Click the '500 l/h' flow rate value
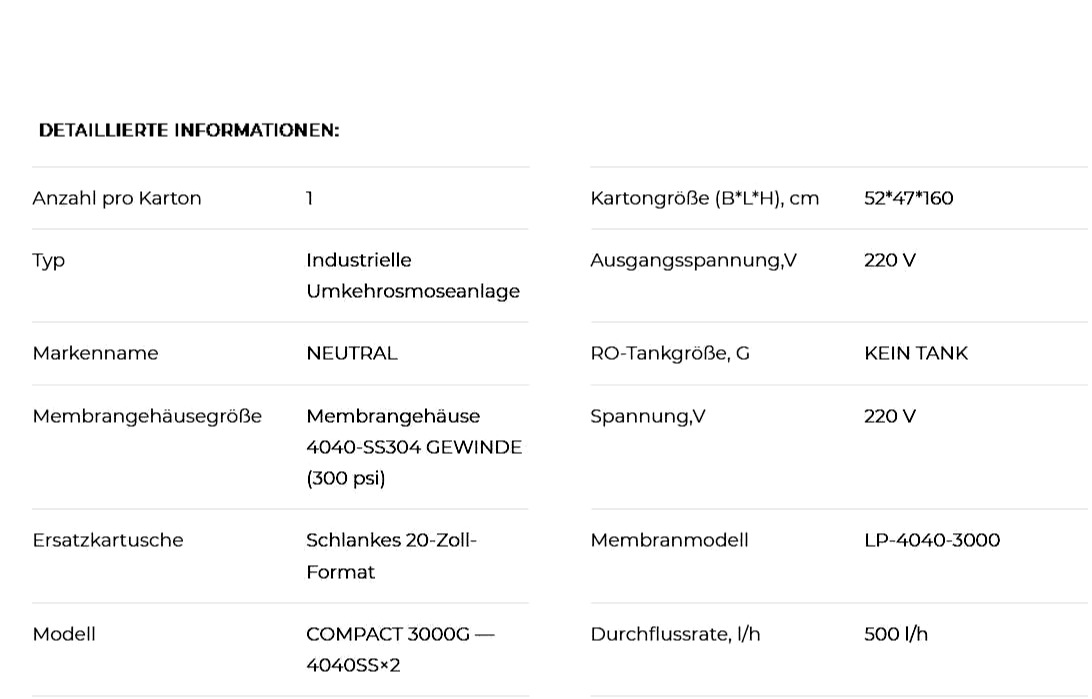 click(896, 634)
